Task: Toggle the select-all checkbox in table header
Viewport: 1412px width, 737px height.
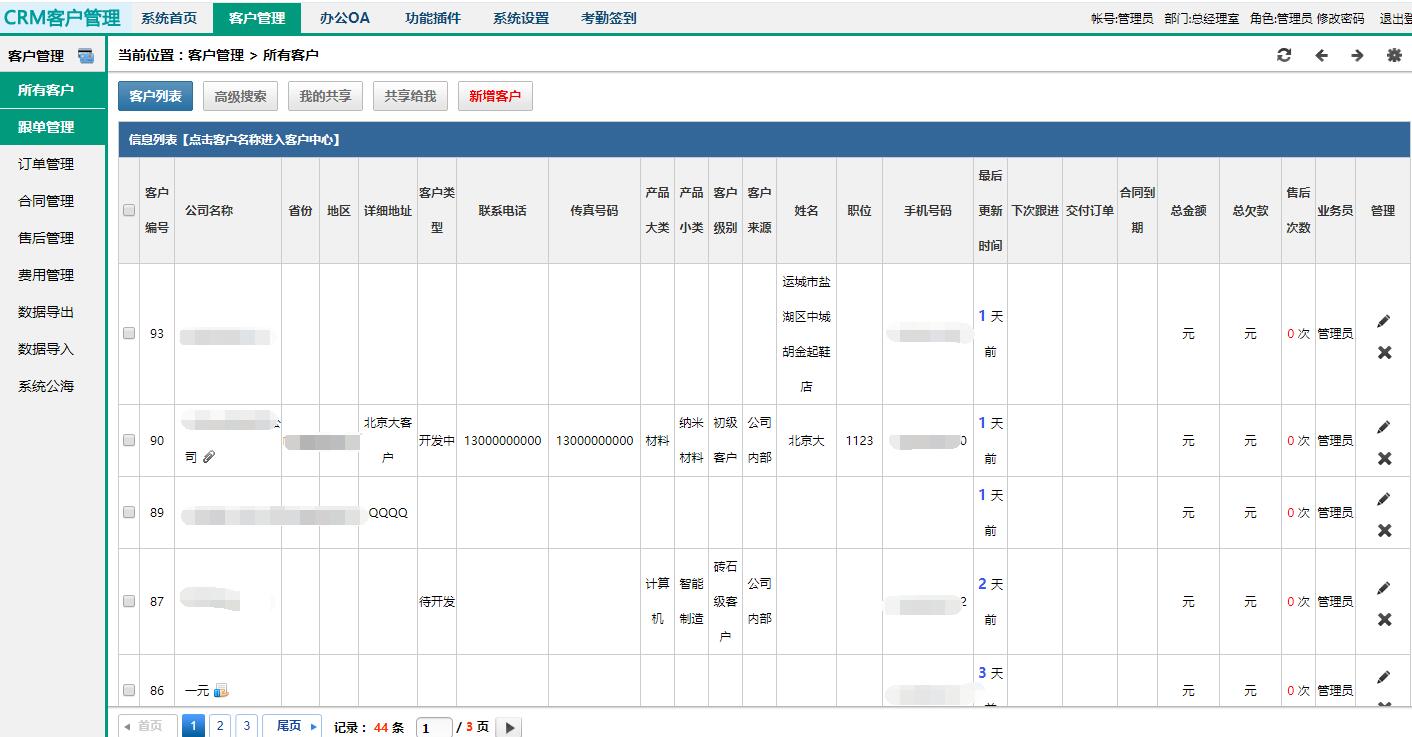Action: coord(129,211)
